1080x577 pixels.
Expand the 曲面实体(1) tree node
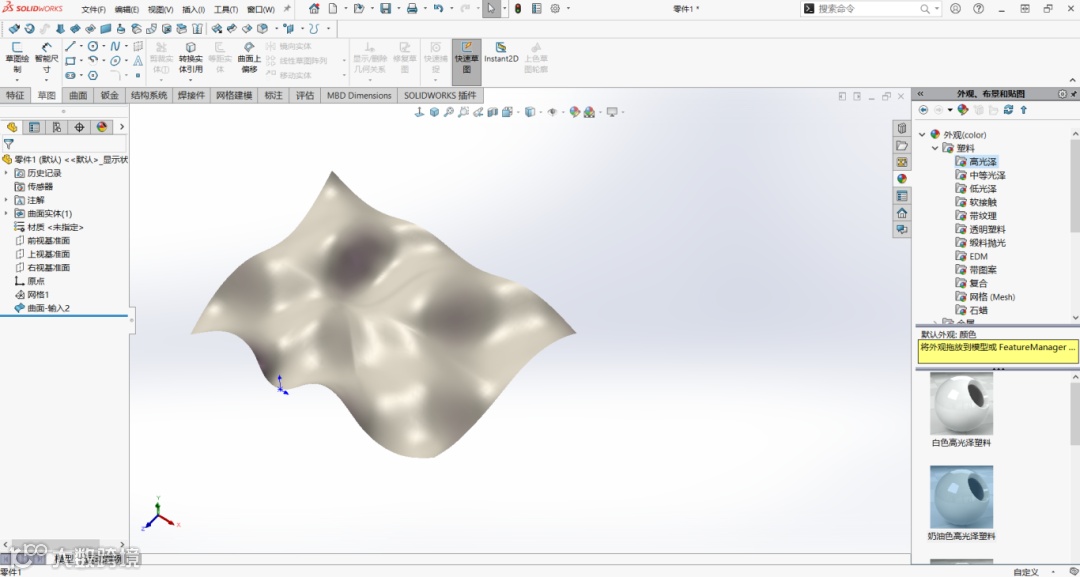click(x=6, y=213)
